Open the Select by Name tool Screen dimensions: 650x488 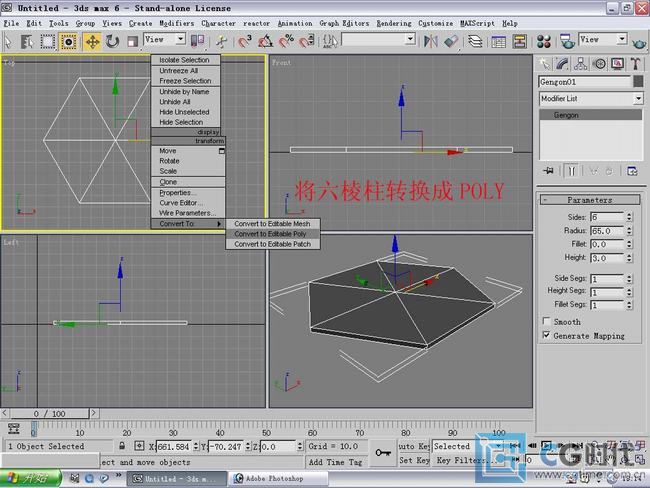coord(27,41)
